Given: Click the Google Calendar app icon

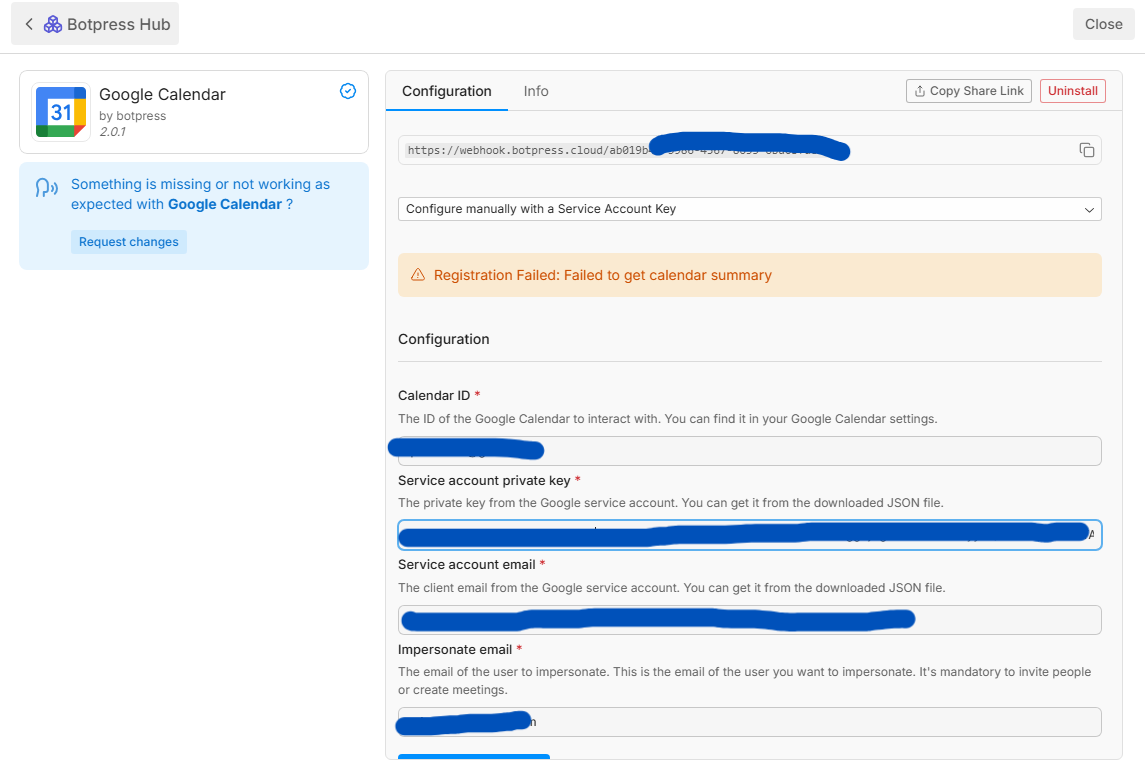Looking at the screenshot, I should (61, 112).
